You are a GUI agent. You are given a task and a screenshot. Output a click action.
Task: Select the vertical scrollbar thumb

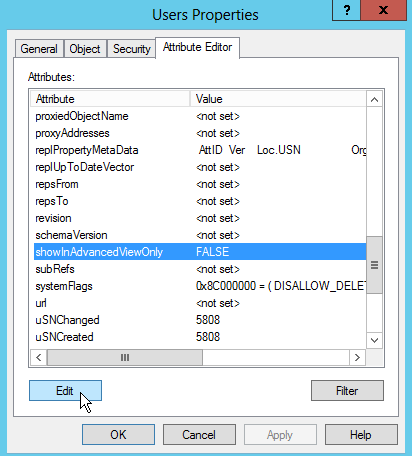(x=374, y=265)
